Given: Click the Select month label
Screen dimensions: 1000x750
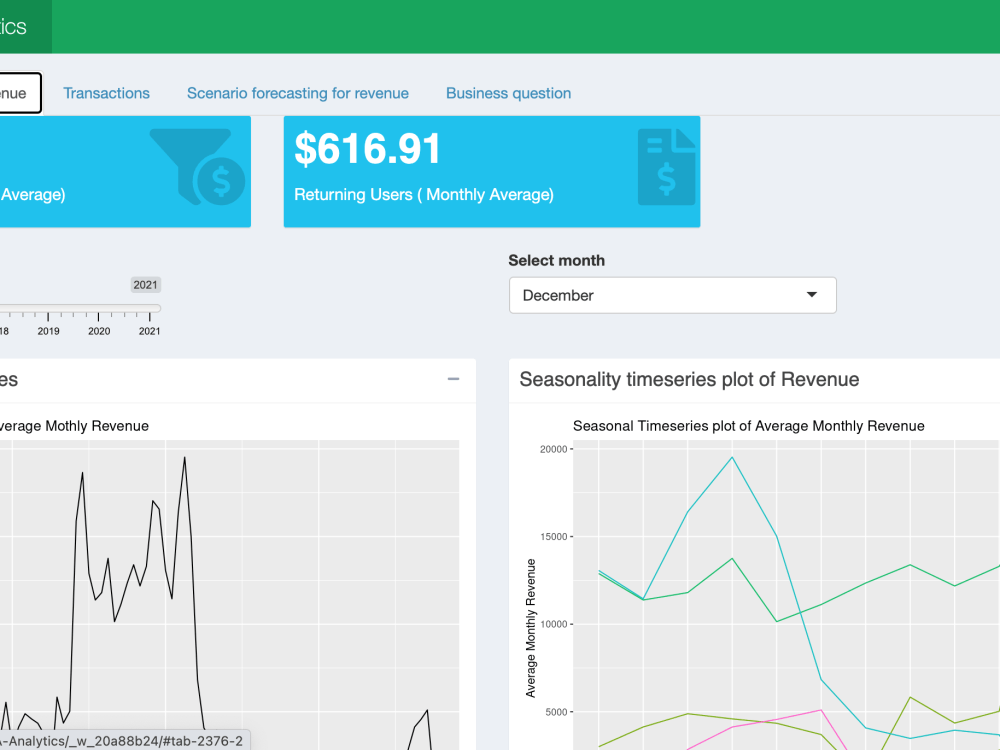Looking at the screenshot, I should tap(556, 260).
